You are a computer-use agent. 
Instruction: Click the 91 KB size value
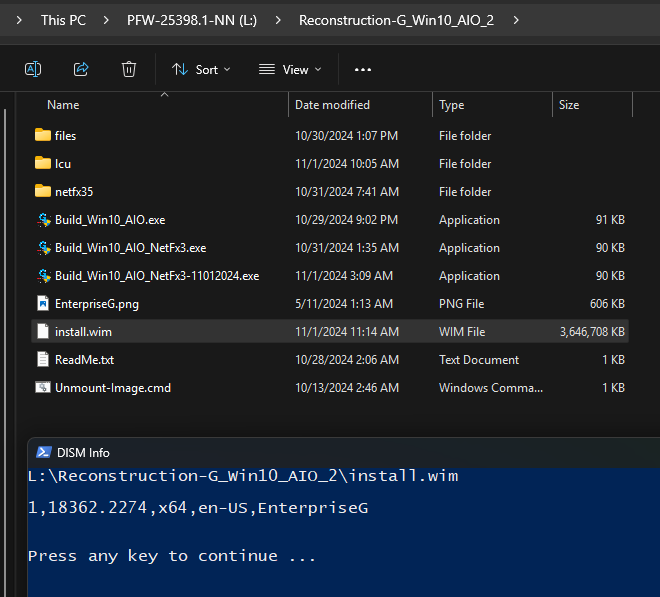(x=610, y=220)
